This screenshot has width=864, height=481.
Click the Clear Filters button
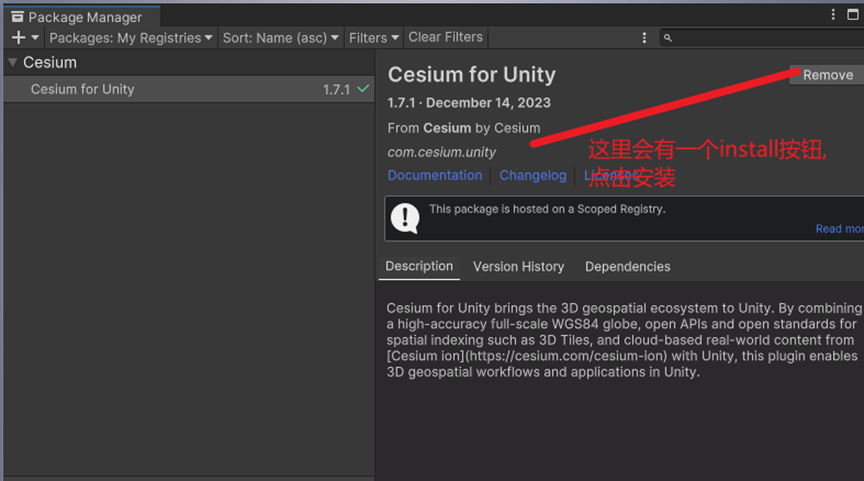pyautogui.click(x=445, y=37)
